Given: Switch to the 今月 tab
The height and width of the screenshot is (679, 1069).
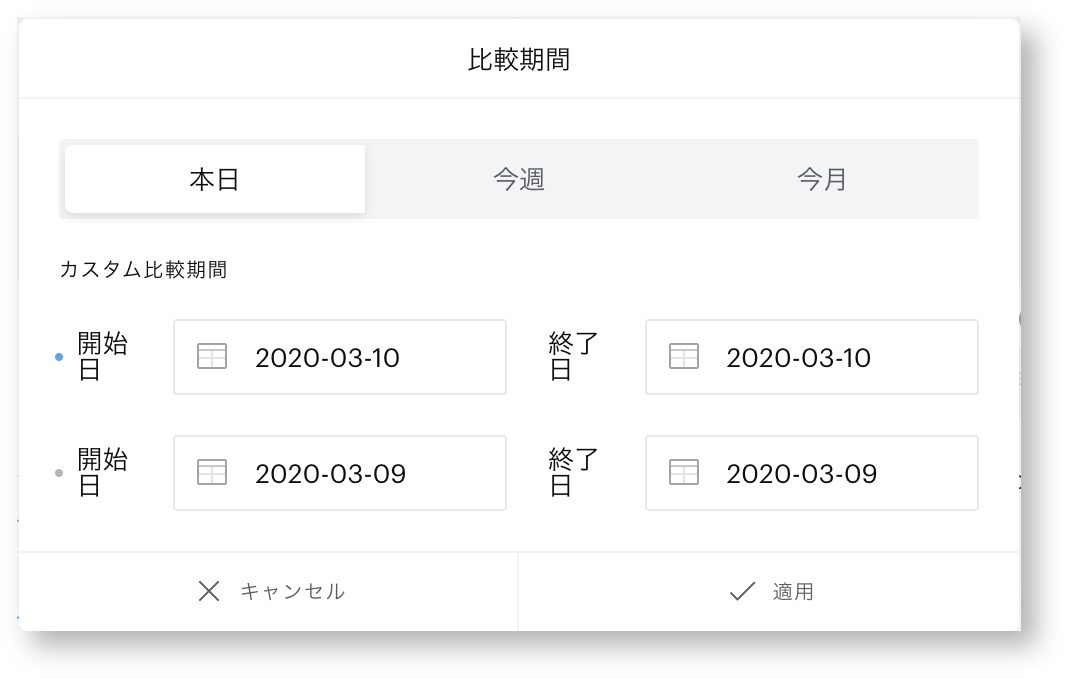Looking at the screenshot, I should (822, 179).
